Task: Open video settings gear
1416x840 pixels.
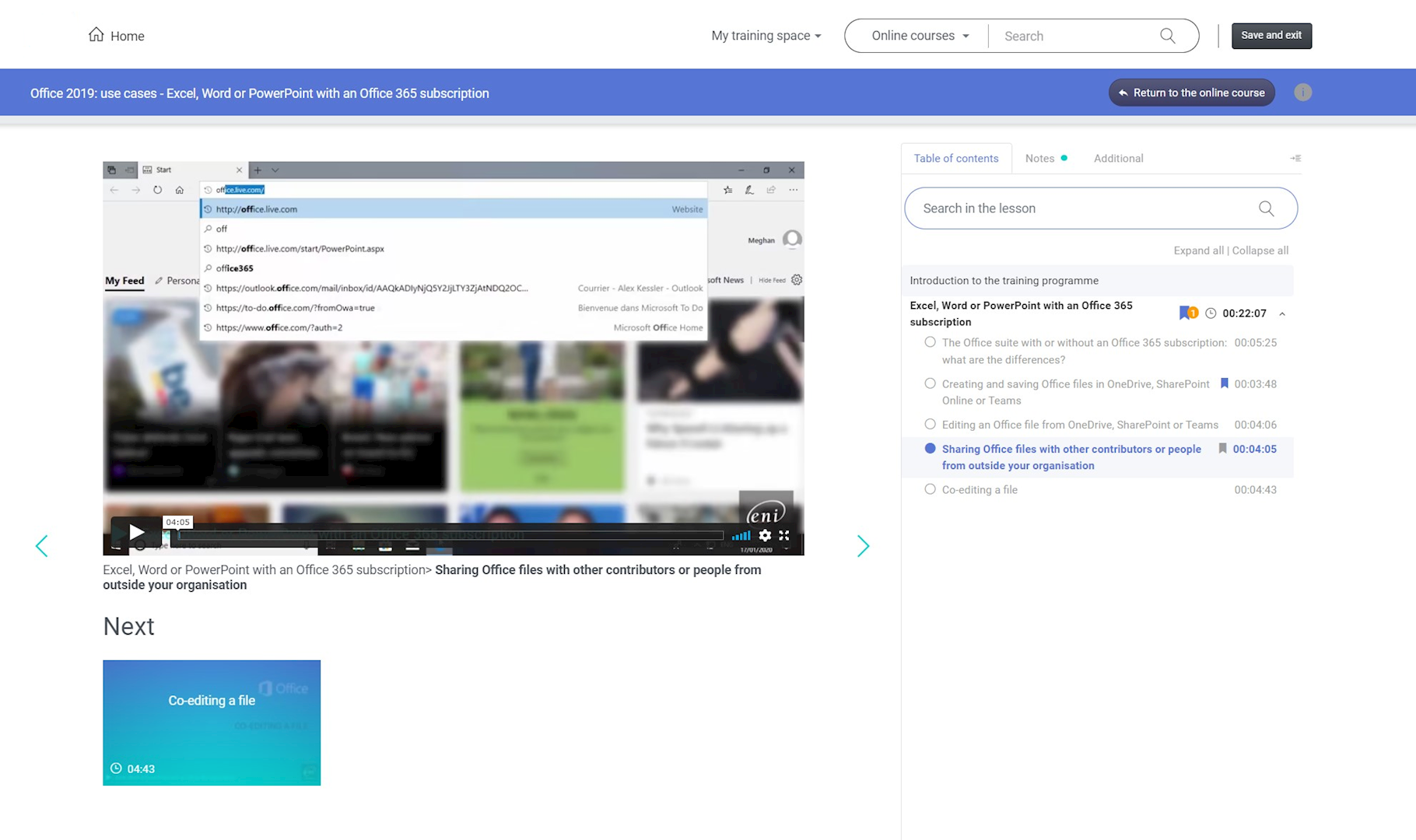Action: point(765,535)
